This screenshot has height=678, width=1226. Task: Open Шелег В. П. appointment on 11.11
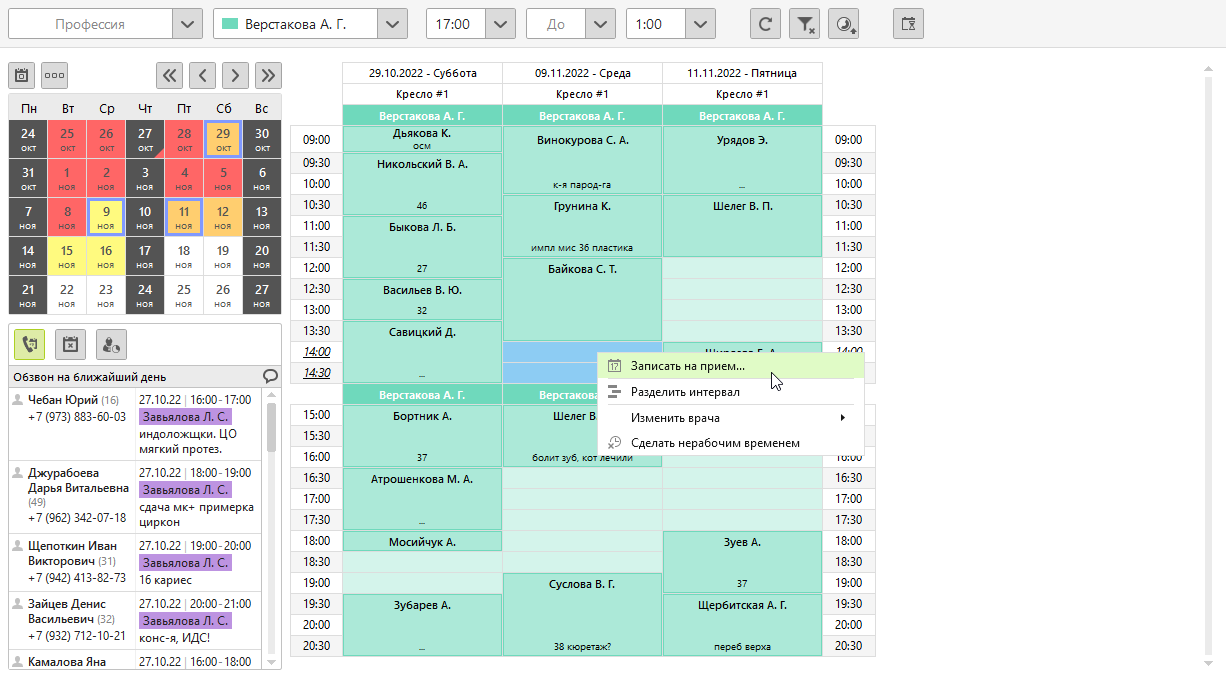point(742,226)
